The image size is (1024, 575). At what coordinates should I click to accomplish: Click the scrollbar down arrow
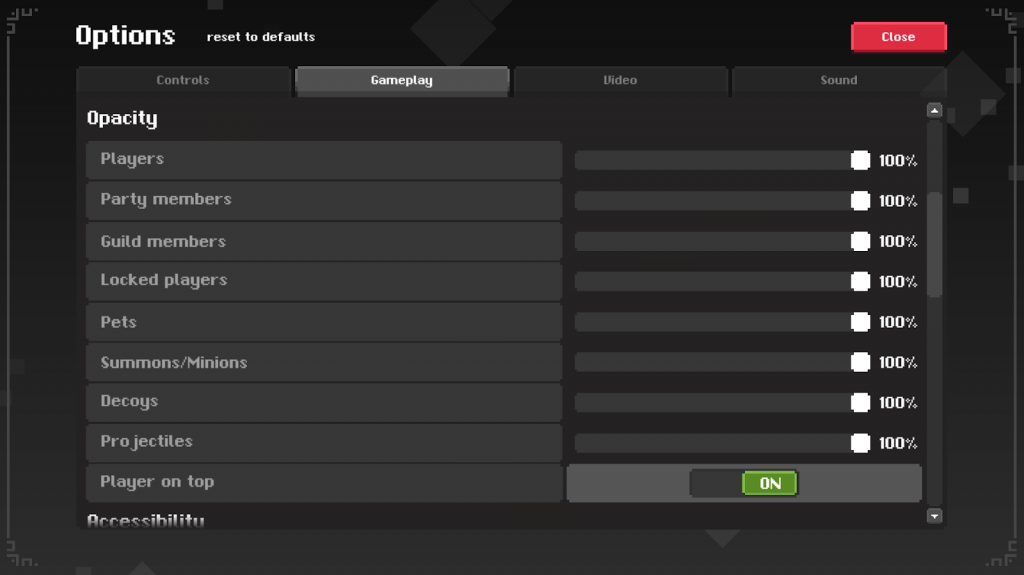pos(935,516)
